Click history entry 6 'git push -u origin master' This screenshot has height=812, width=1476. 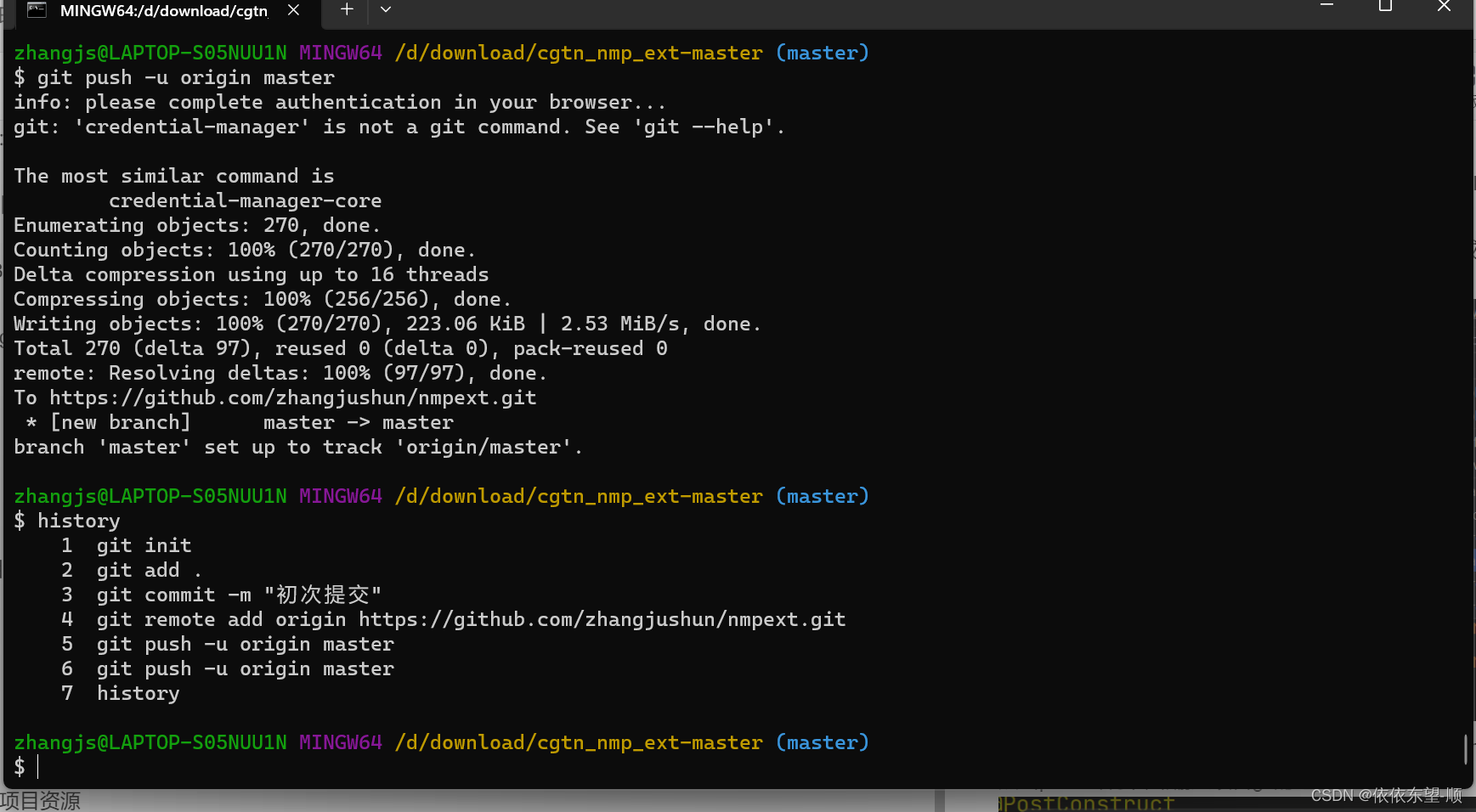pos(228,668)
